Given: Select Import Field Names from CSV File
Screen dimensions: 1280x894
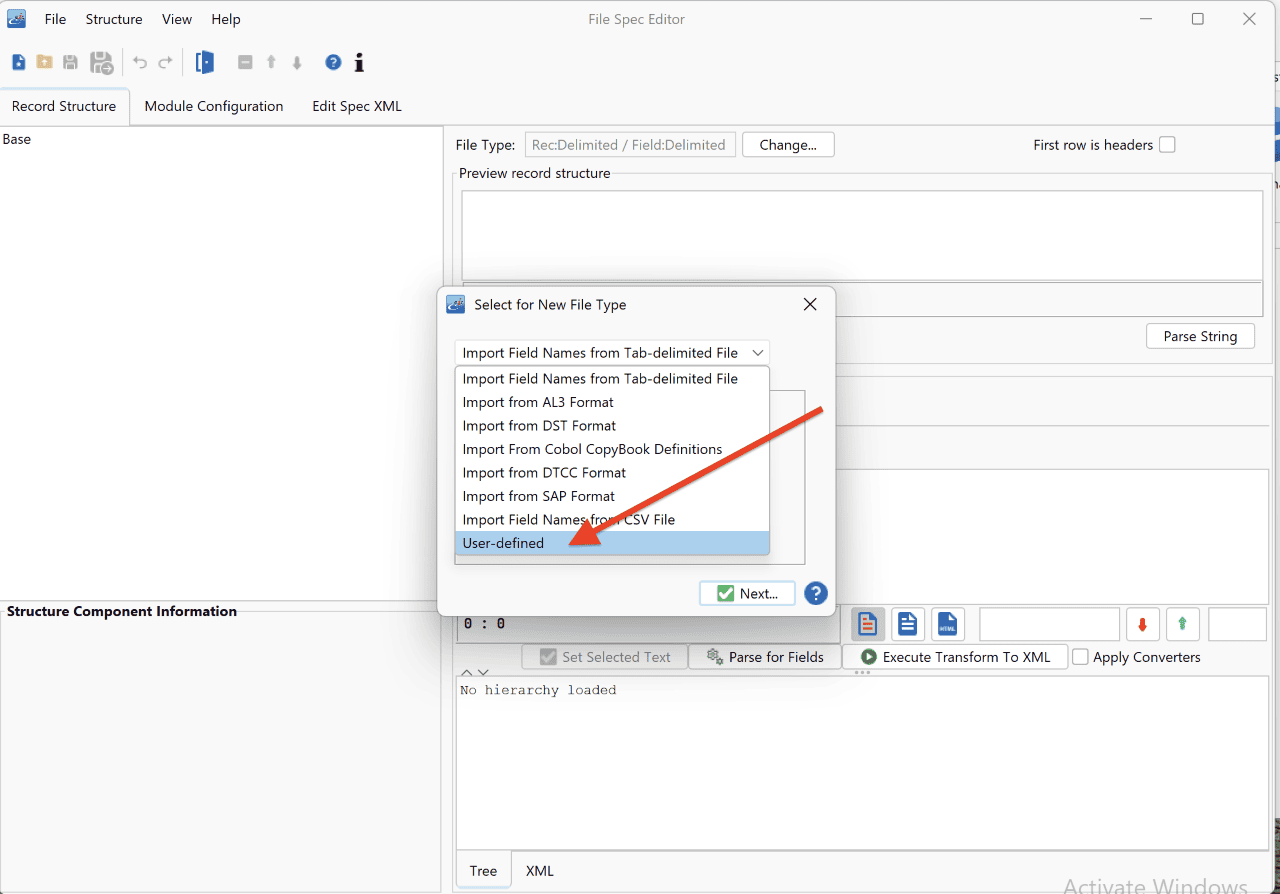Looking at the screenshot, I should tap(612, 520).
